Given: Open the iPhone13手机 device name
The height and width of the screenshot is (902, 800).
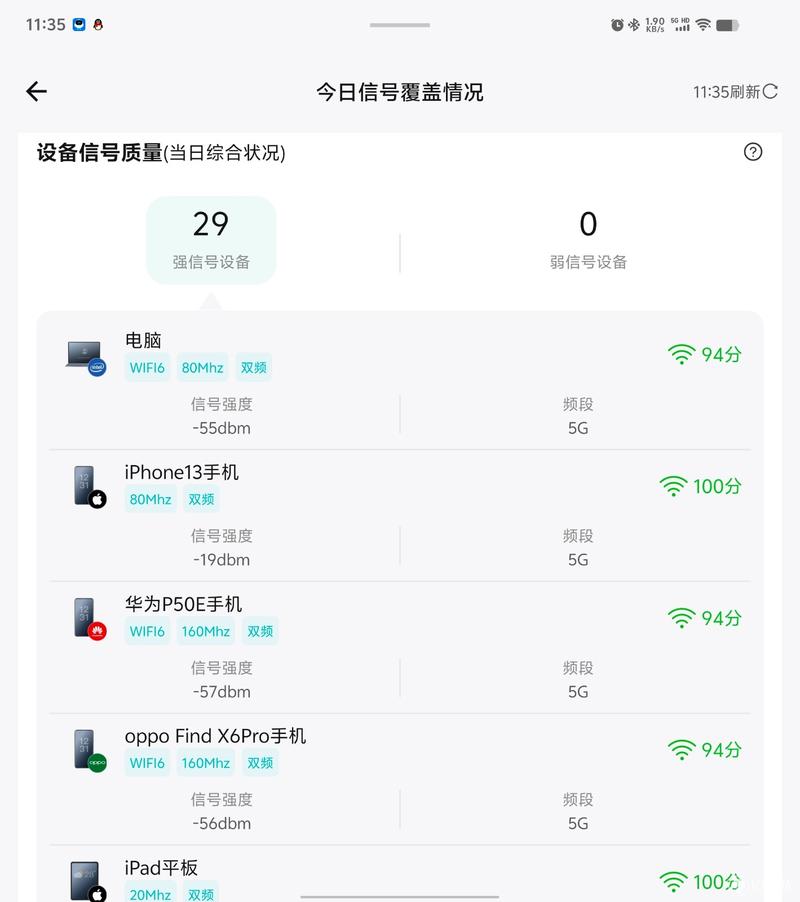Looking at the screenshot, I should [182, 472].
